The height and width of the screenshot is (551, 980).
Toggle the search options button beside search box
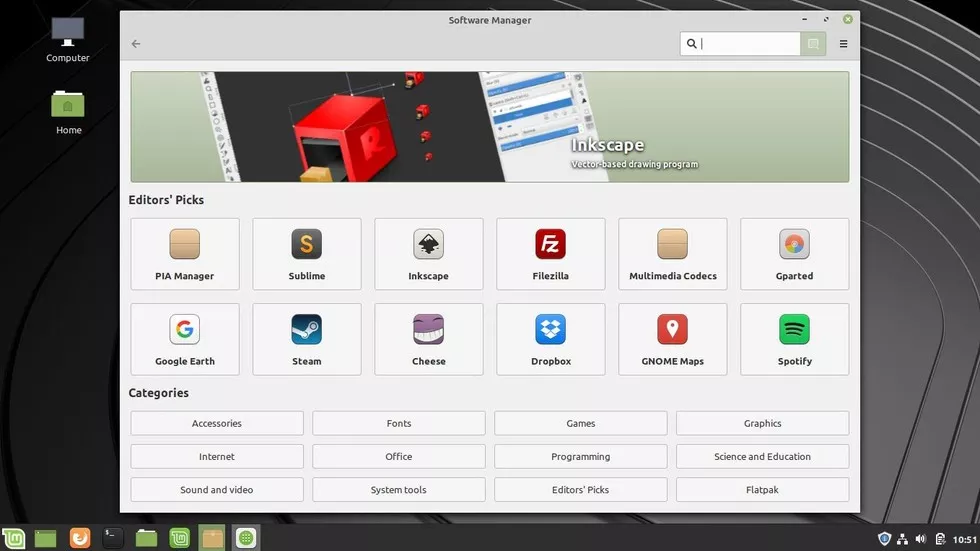[x=814, y=44]
